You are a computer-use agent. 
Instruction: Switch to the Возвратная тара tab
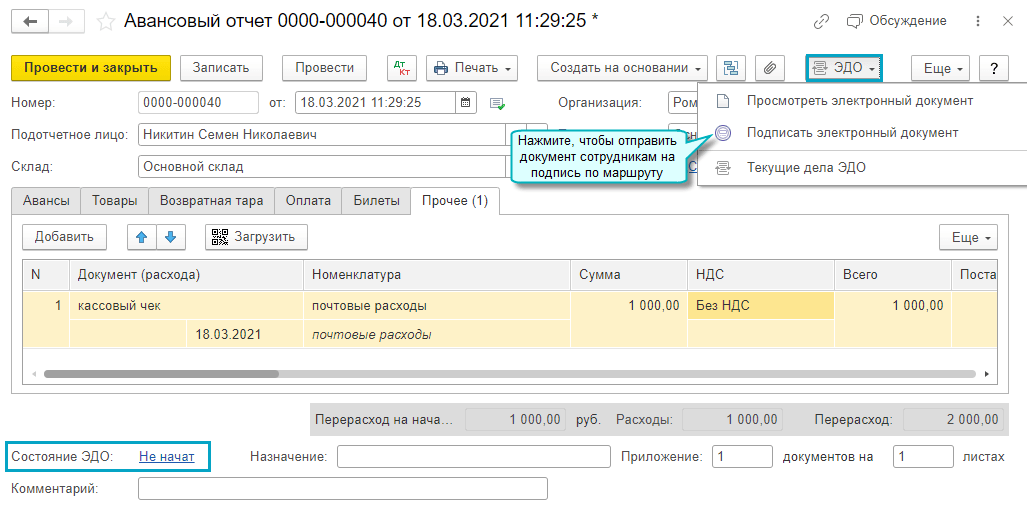point(212,201)
